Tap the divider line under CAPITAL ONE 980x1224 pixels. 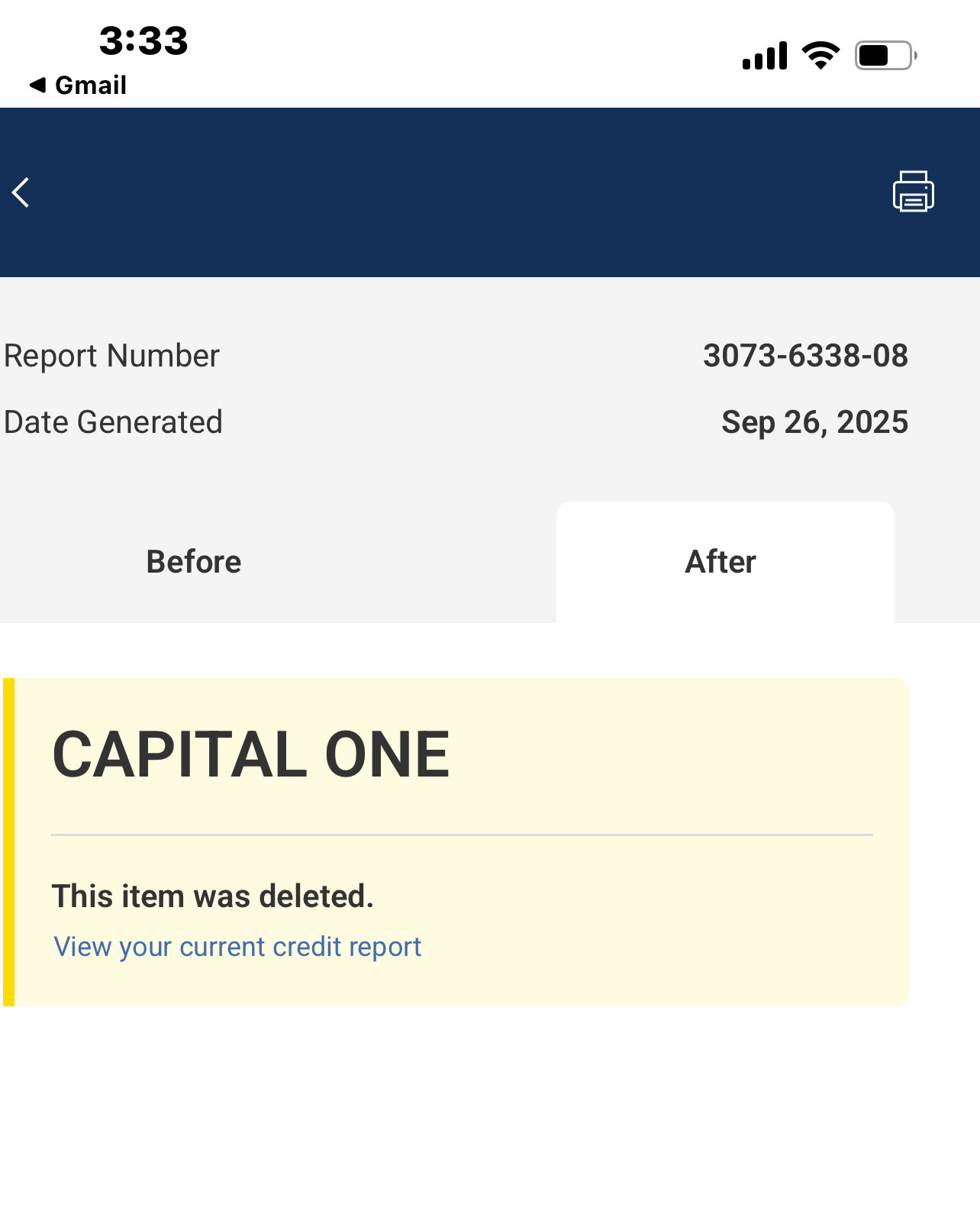click(462, 835)
